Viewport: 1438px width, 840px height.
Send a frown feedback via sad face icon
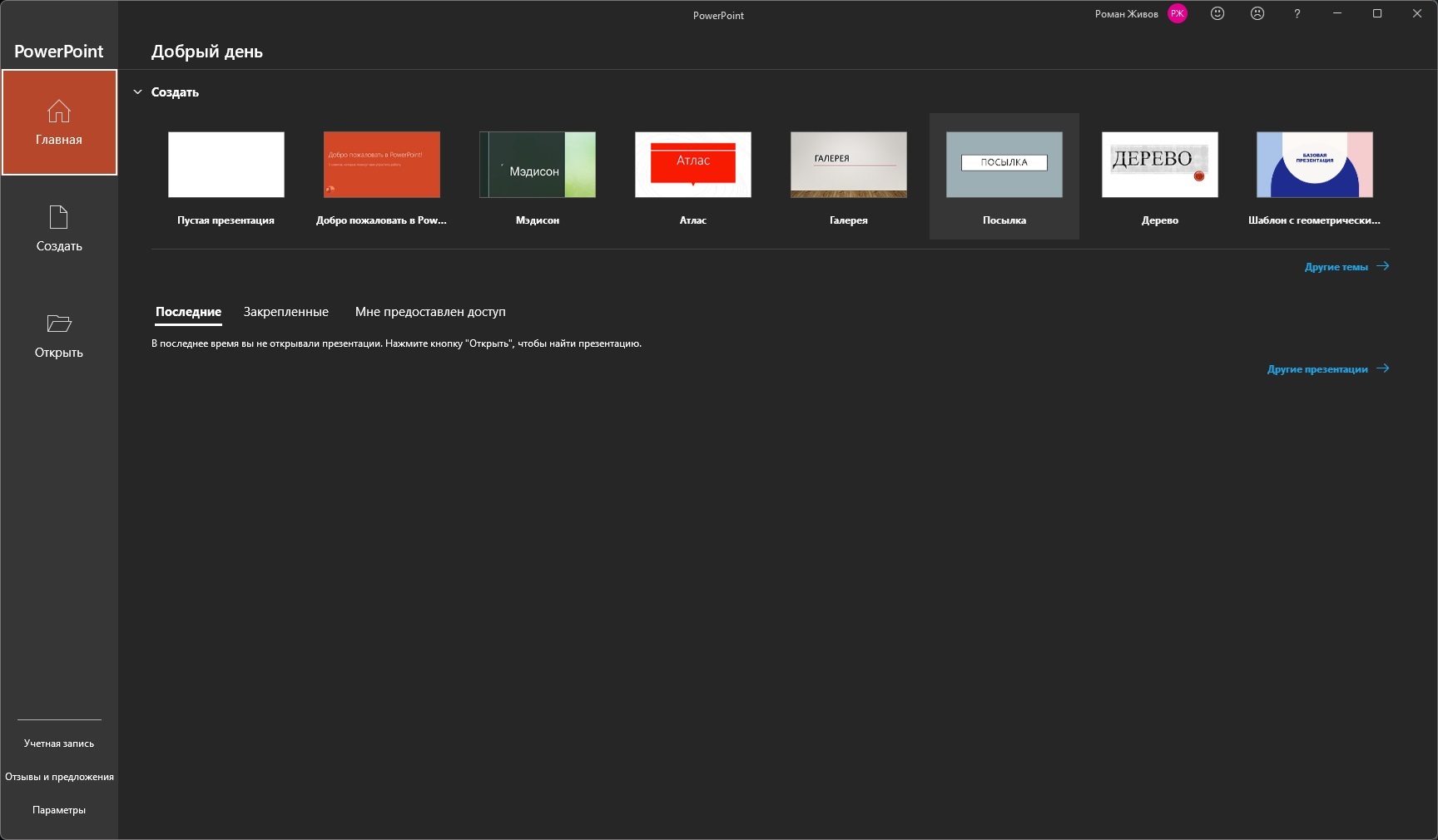1257,13
